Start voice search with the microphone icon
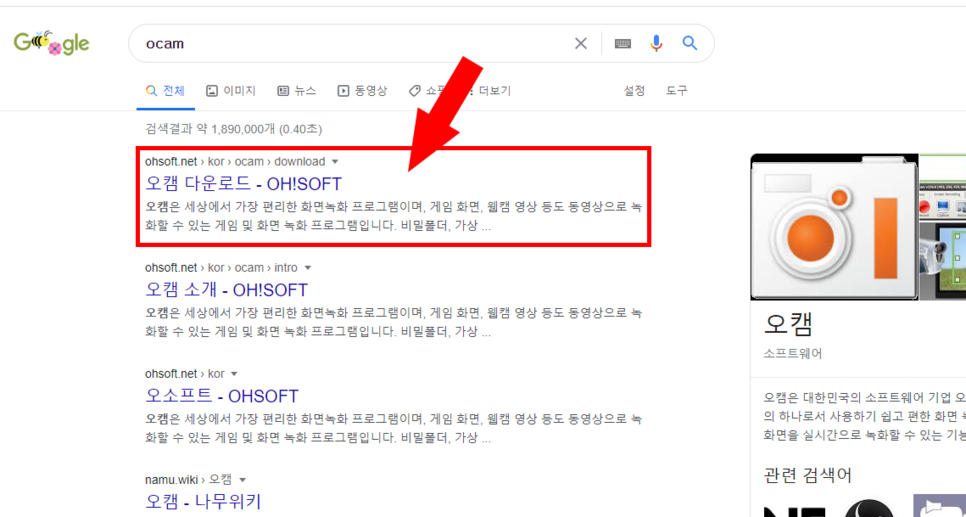The image size is (966, 517). [x=656, y=43]
